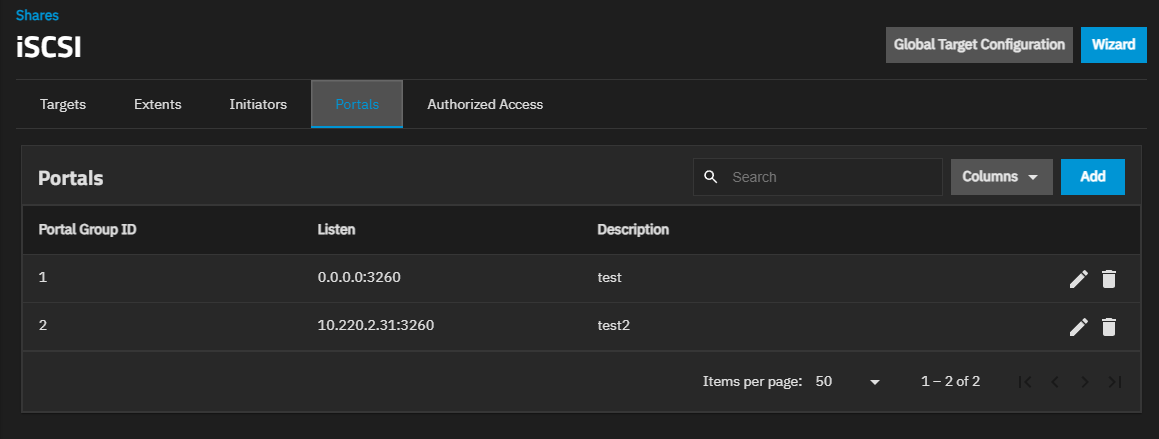Screen dimensions: 1159x439
Task: Edit the test2 portal with pencil icon
Action: click(x=1078, y=327)
